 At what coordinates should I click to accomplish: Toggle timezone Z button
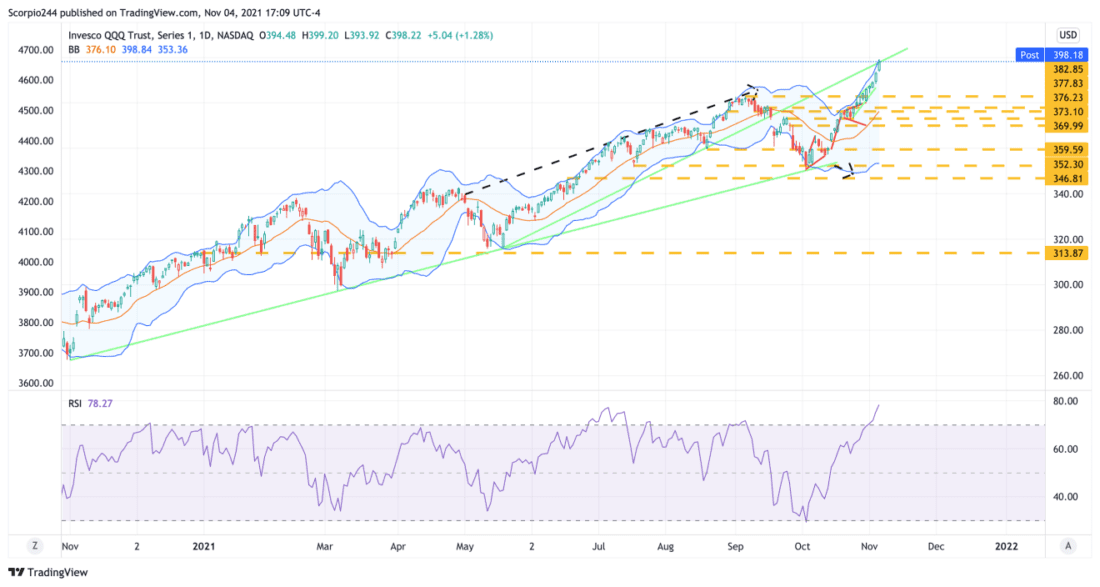[34, 546]
